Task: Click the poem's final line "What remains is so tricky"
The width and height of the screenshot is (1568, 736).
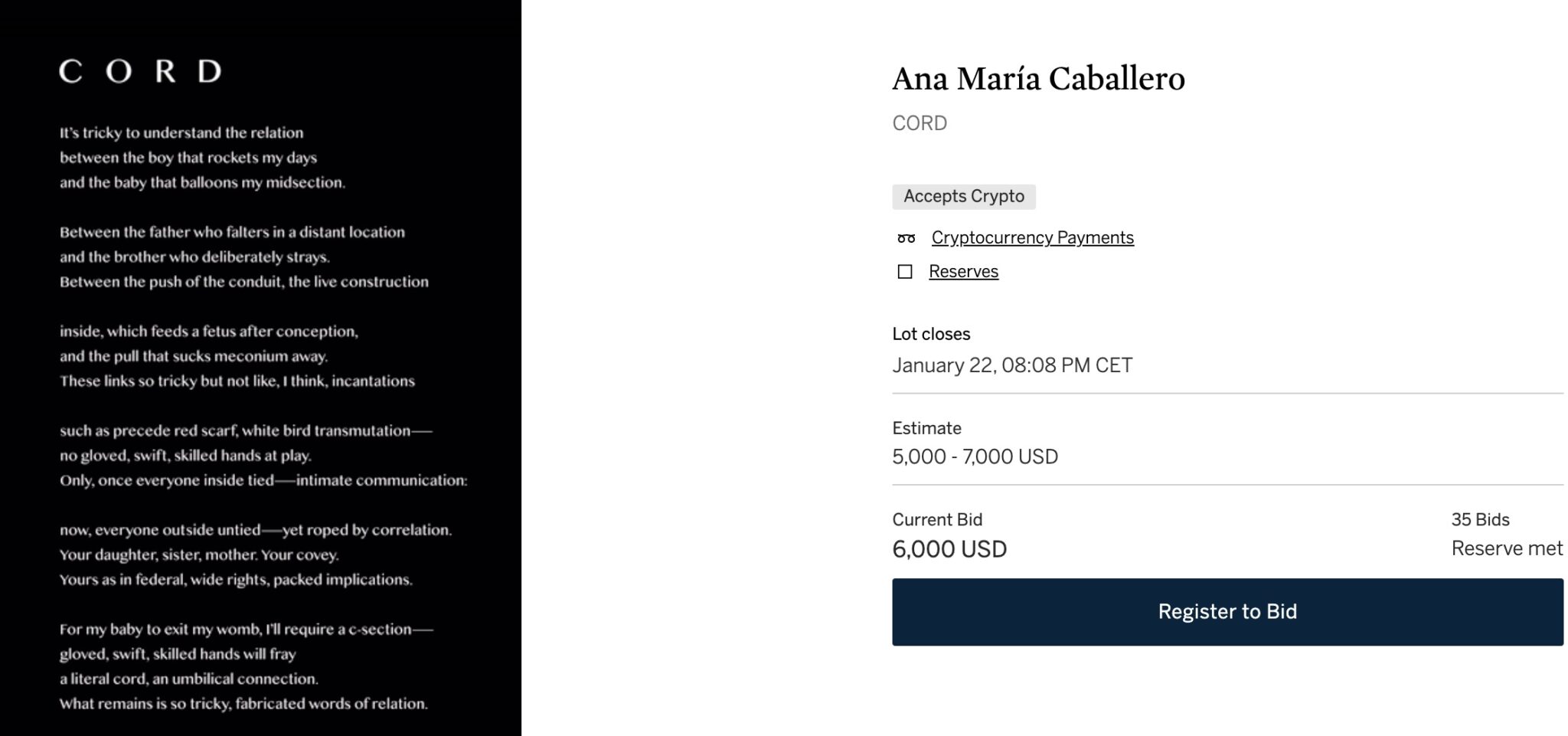Action: pos(243,704)
